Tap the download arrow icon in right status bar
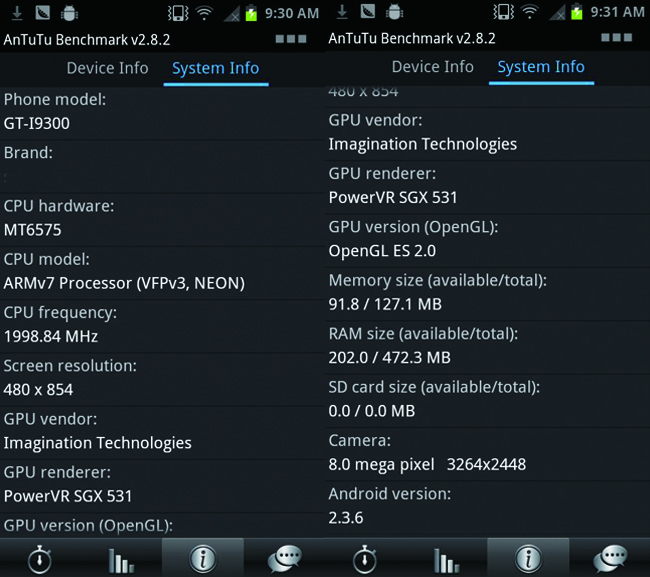 click(342, 12)
